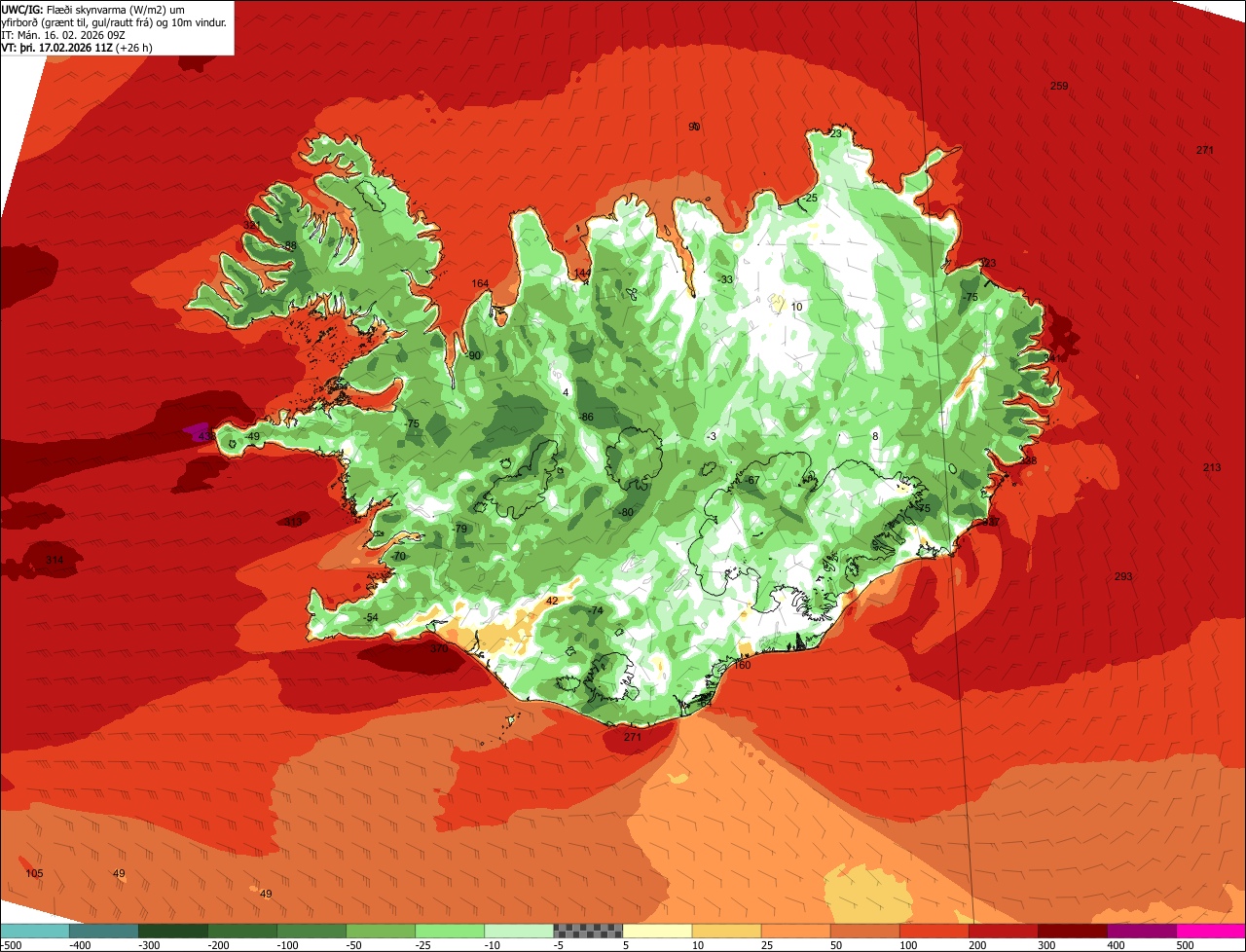Click the map value '314' in the western sea
Viewport: 1246px width, 952px height.
55,560
